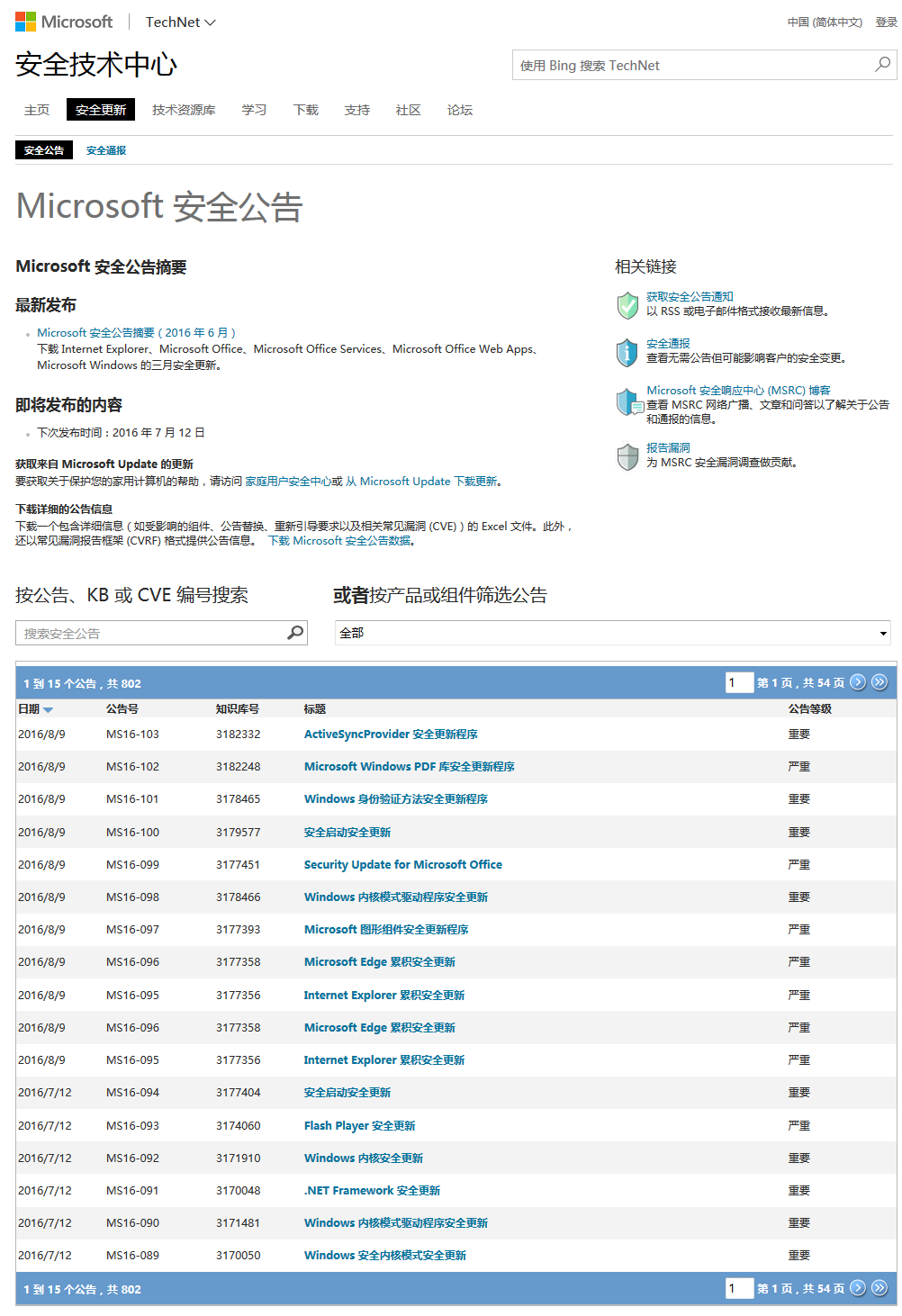Click the 知识库号 column header
The height and width of the screenshot is (1316, 902).
pos(238,708)
